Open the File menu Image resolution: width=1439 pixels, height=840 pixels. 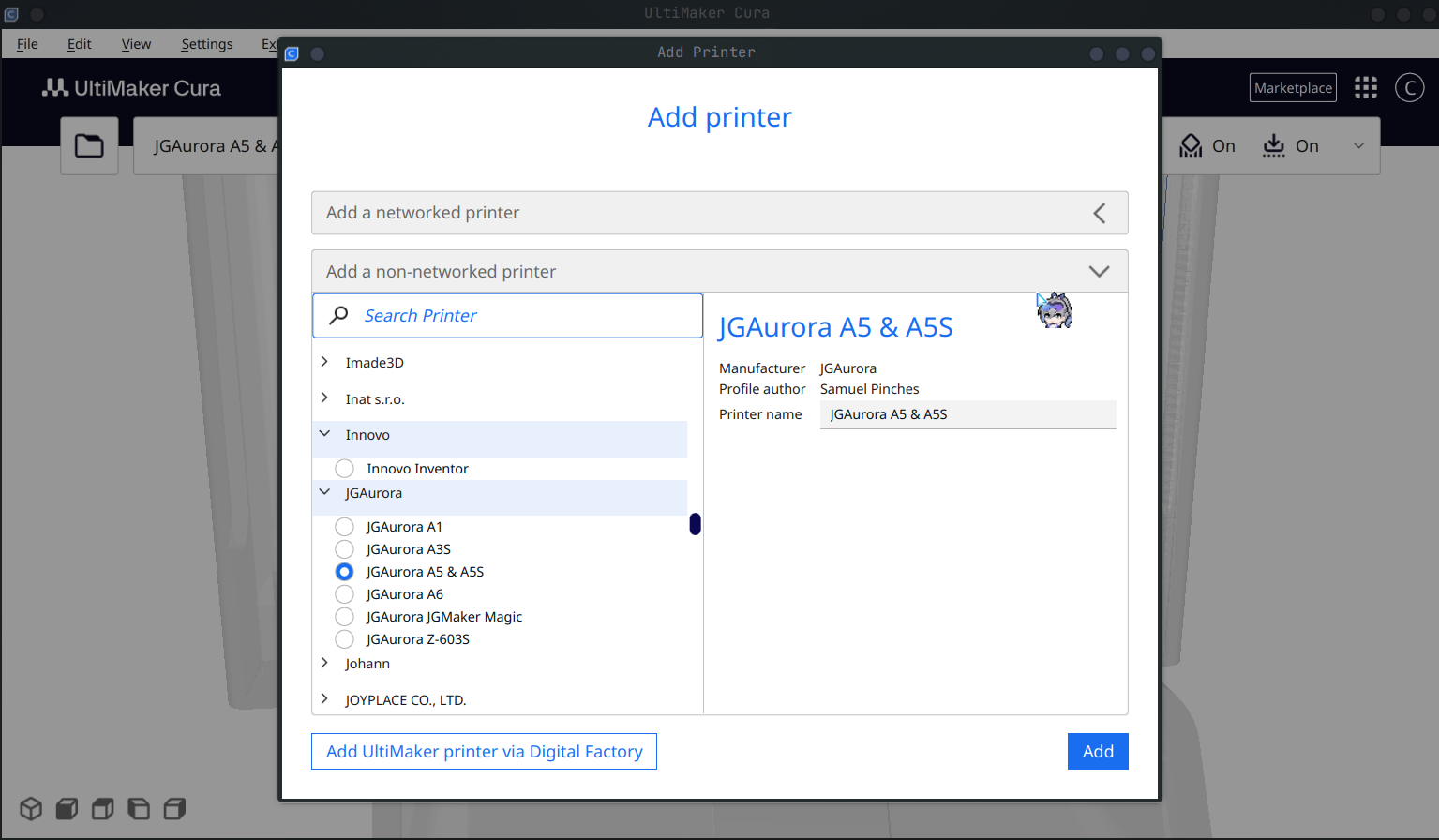click(x=27, y=44)
